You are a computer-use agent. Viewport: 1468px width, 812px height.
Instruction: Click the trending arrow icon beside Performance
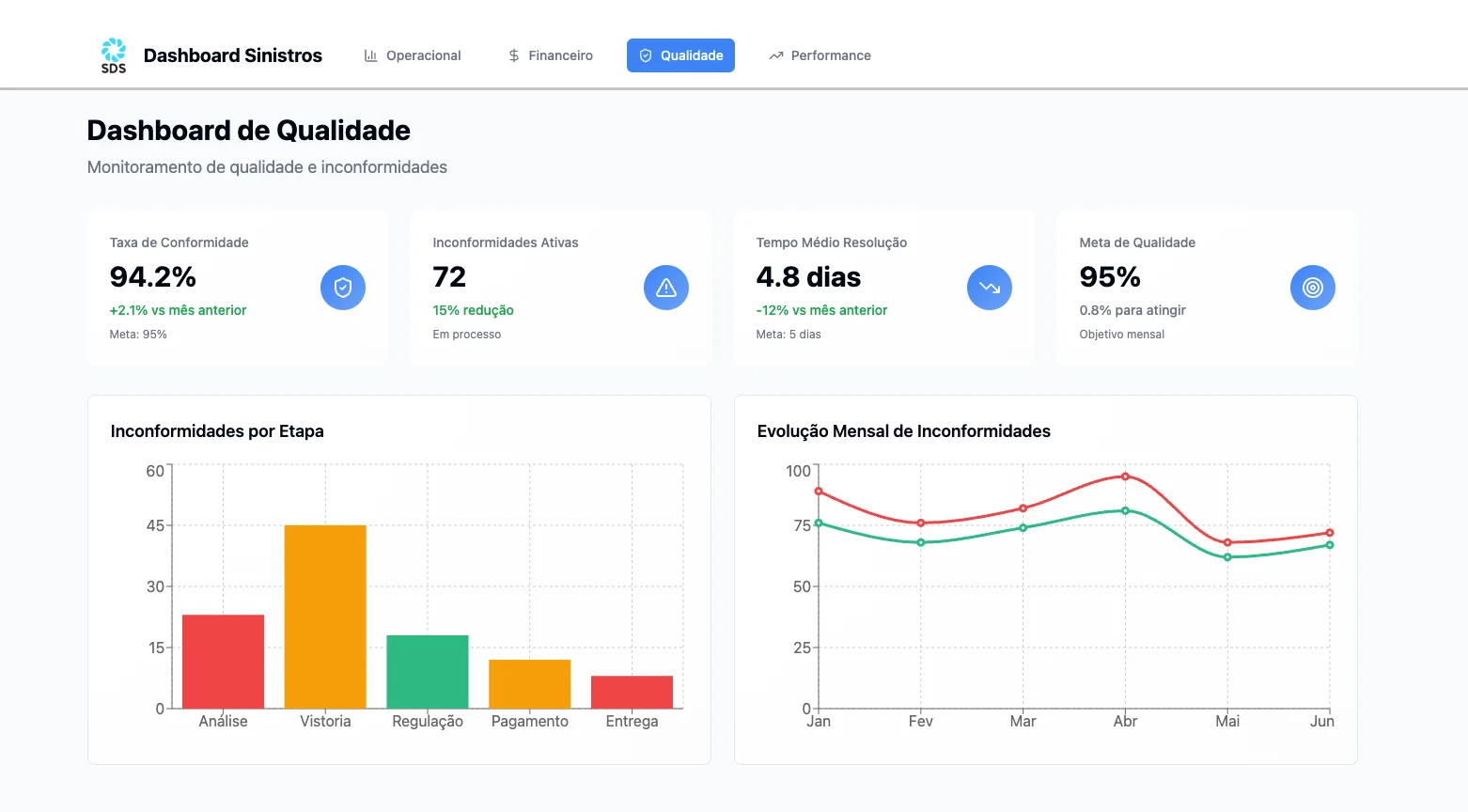776,55
